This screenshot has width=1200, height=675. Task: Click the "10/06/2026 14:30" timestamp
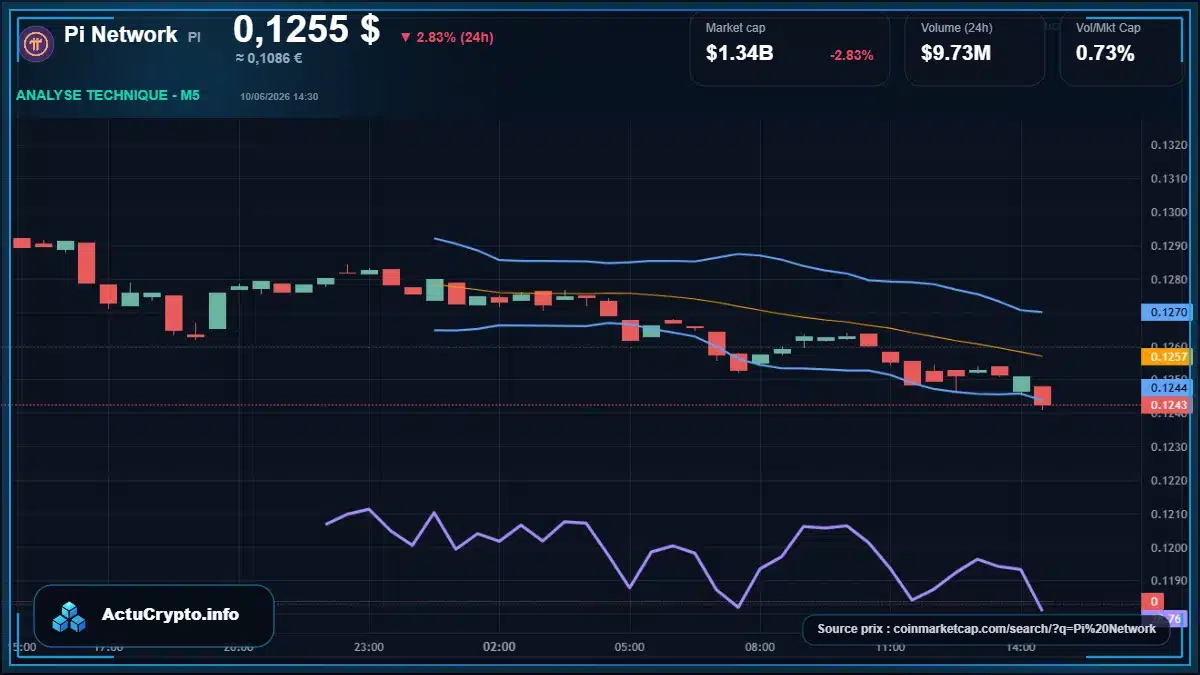pyautogui.click(x=279, y=97)
